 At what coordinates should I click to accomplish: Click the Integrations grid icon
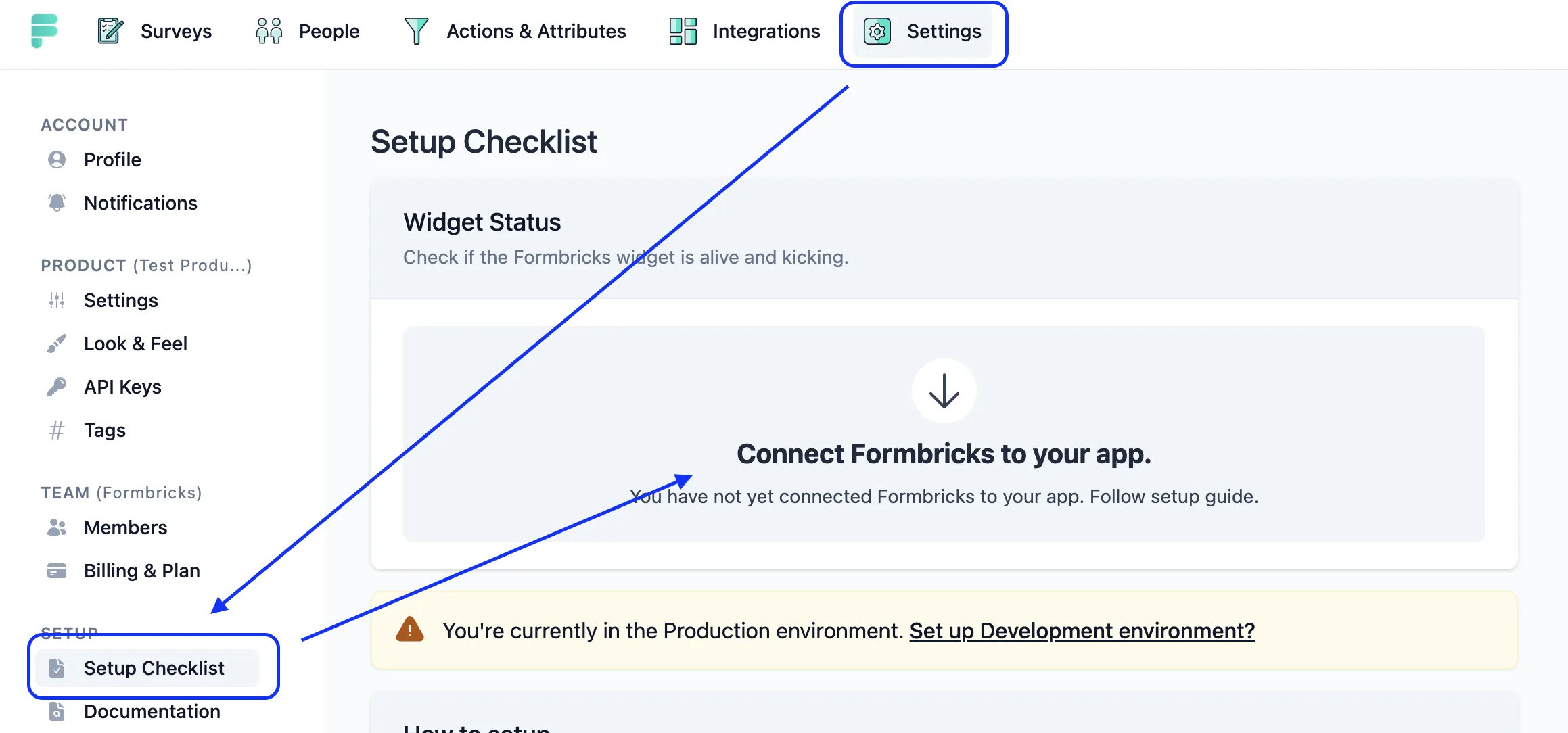683,31
